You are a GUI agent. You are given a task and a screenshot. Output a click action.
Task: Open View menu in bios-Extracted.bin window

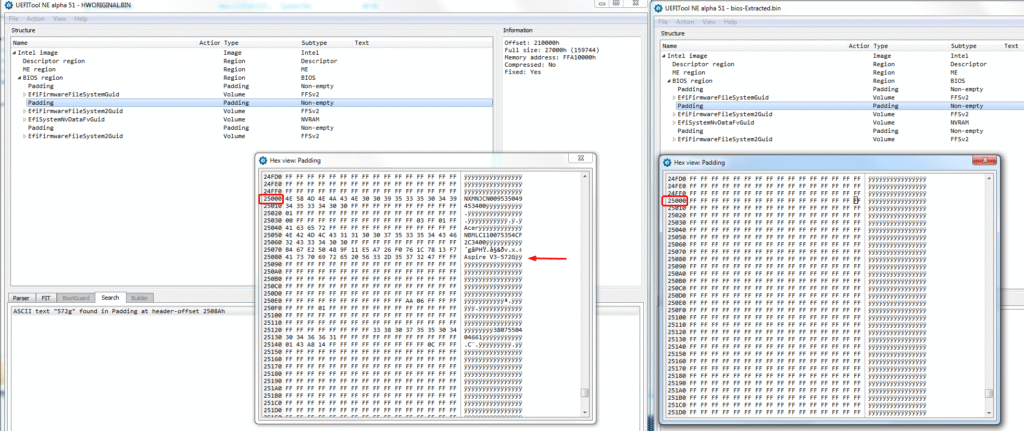pos(709,22)
